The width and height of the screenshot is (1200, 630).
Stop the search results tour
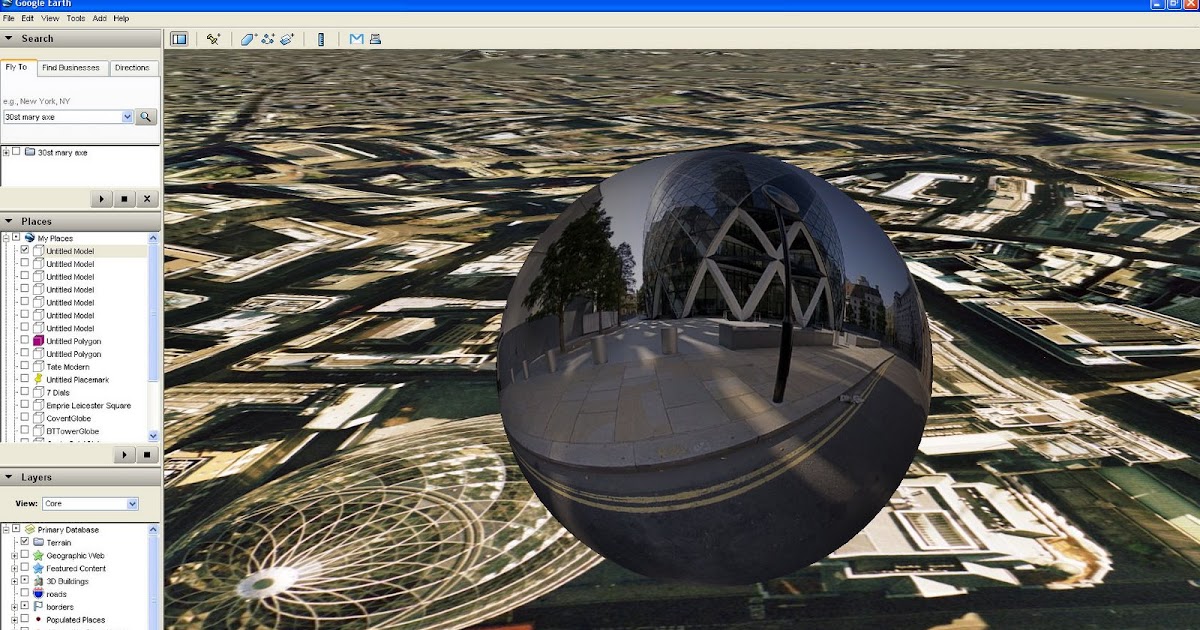[x=124, y=199]
